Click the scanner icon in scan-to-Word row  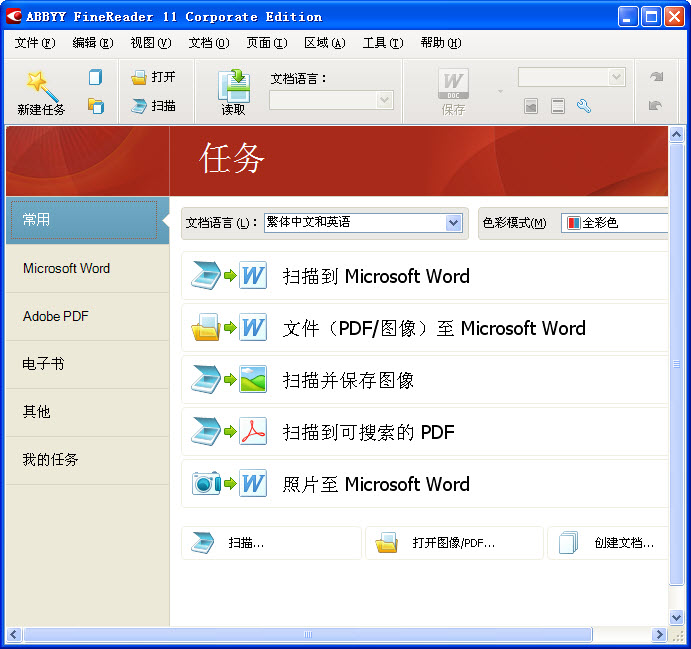click(206, 276)
